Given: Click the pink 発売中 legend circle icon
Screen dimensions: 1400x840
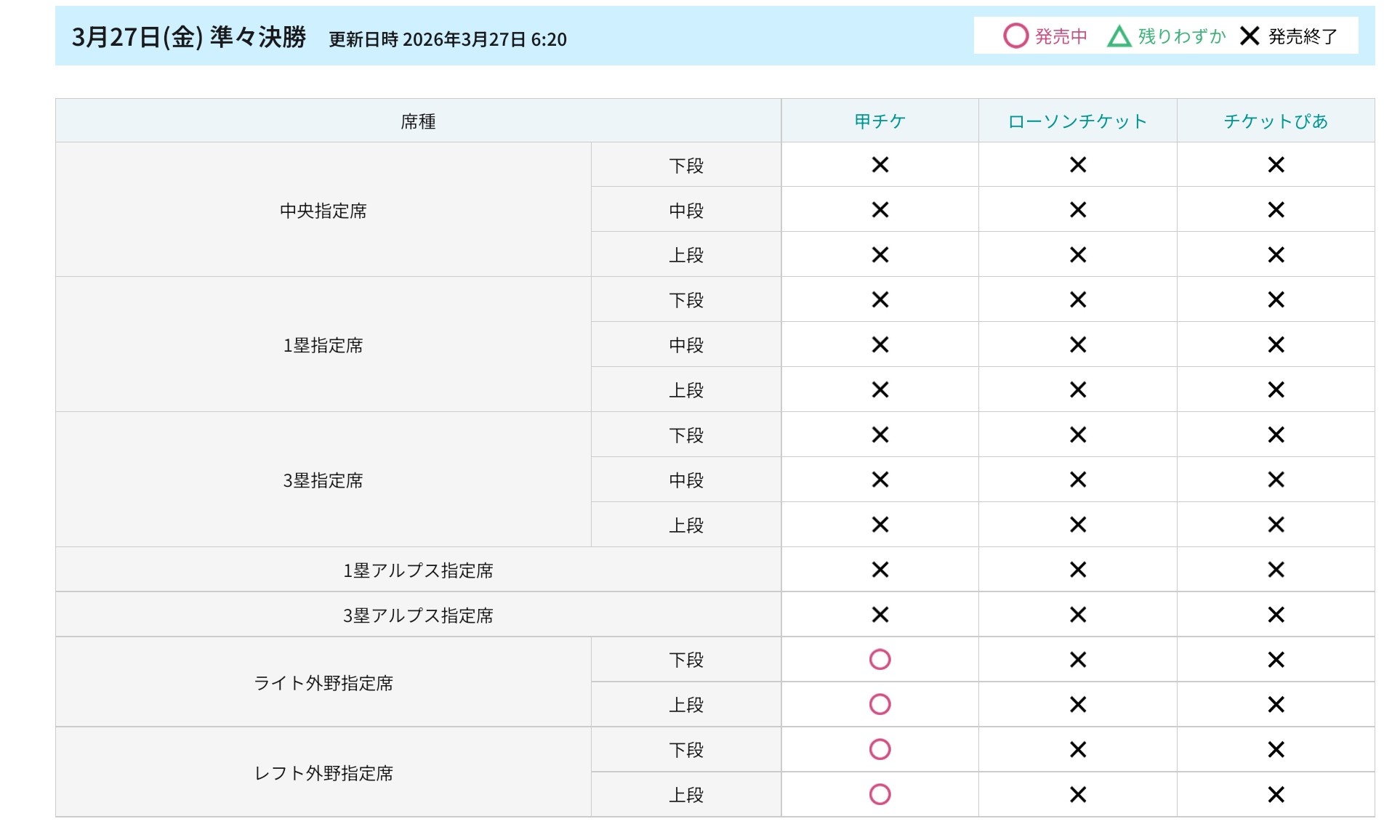Looking at the screenshot, I should point(1015,36).
